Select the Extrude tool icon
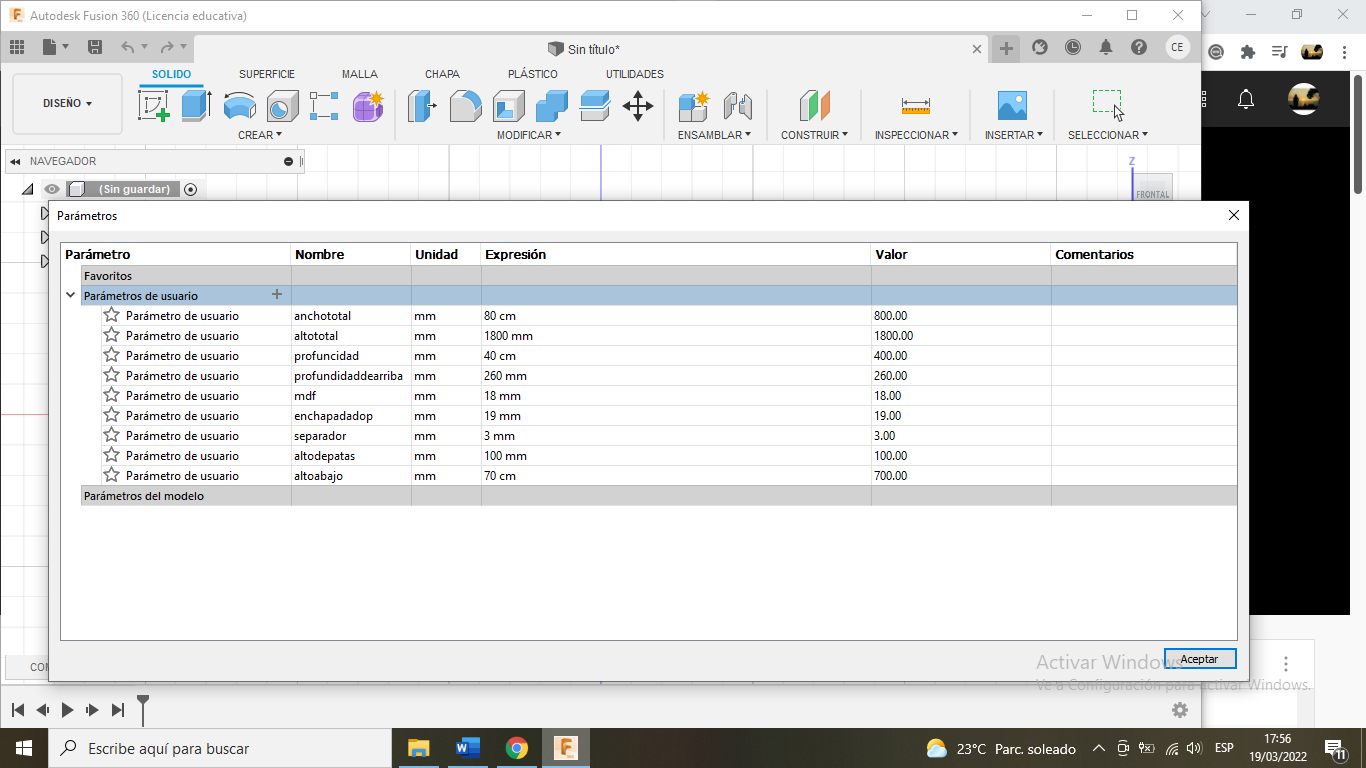1366x768 pixels. [x=196, y=105]
